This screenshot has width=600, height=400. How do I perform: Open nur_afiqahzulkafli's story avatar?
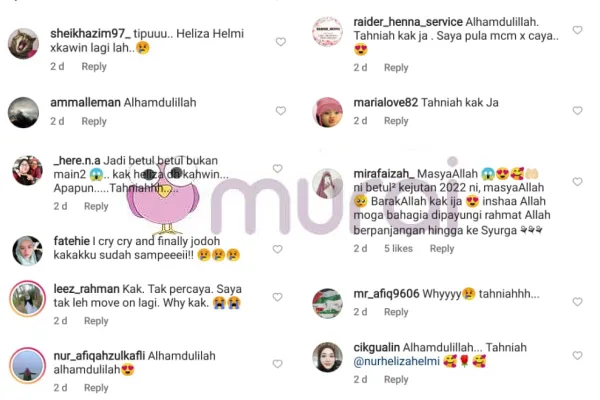pyautogui.click(x=27, y=366)
